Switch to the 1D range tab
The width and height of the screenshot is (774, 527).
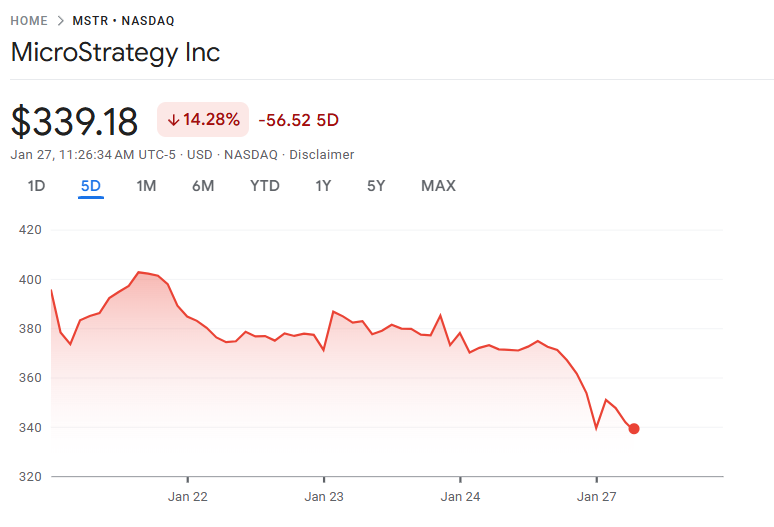(x=36, y=186)
